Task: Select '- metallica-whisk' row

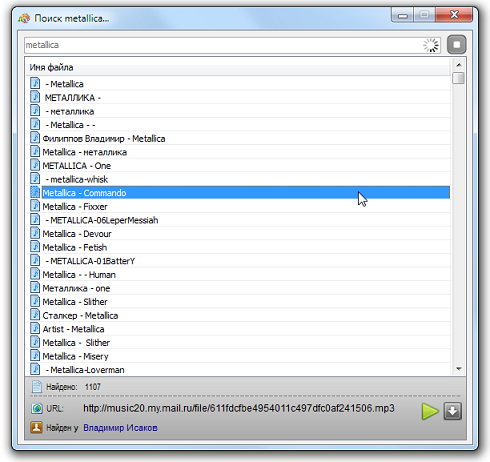Action: click(238, 179)
